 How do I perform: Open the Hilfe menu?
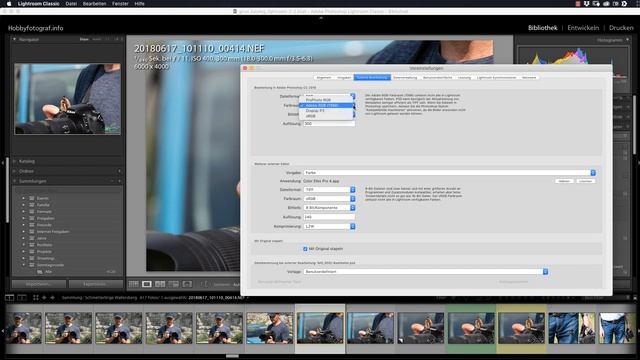pyautogui.click(x=139, y=4)
